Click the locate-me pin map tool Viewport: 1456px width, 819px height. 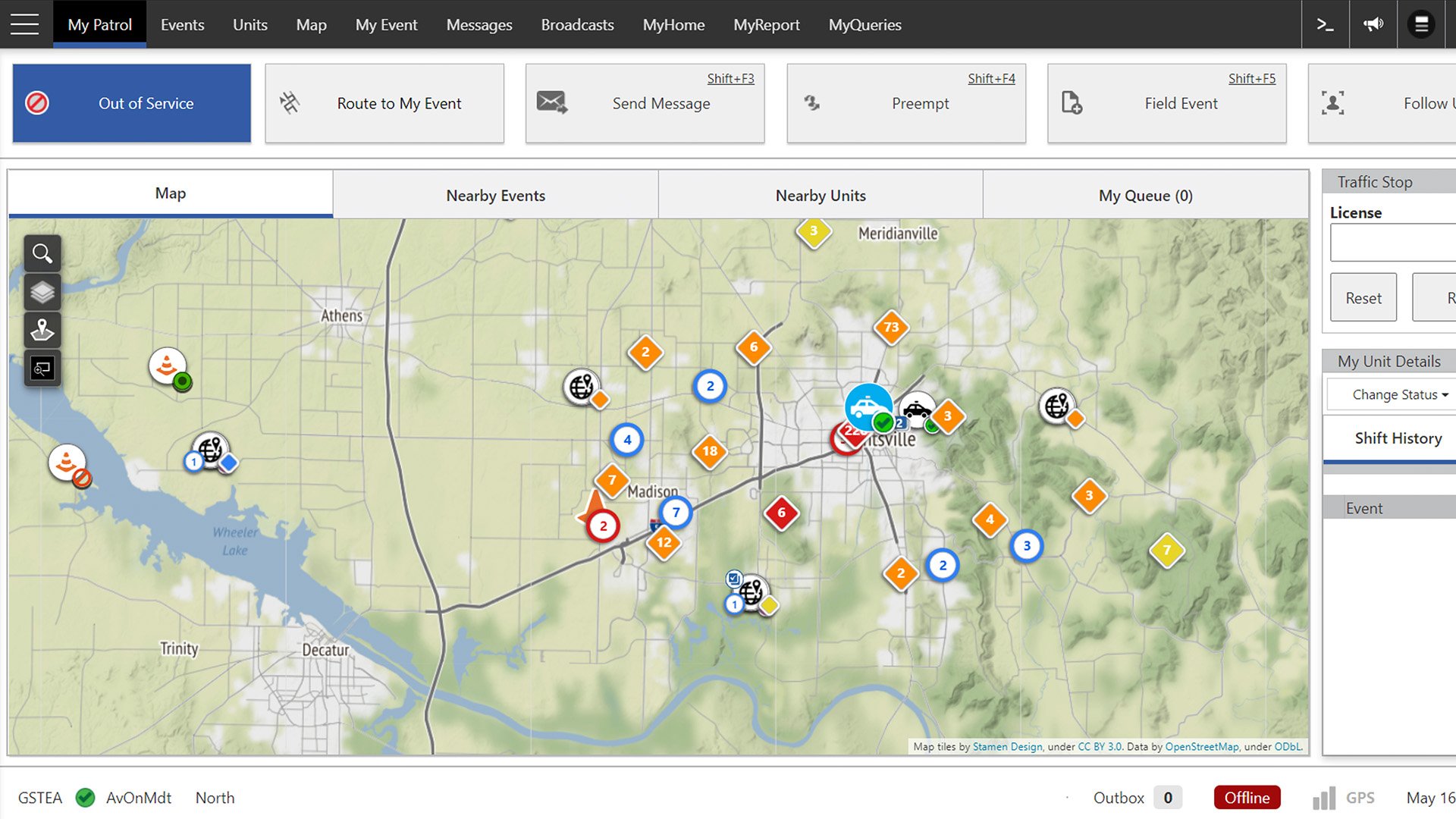[42, 330]
